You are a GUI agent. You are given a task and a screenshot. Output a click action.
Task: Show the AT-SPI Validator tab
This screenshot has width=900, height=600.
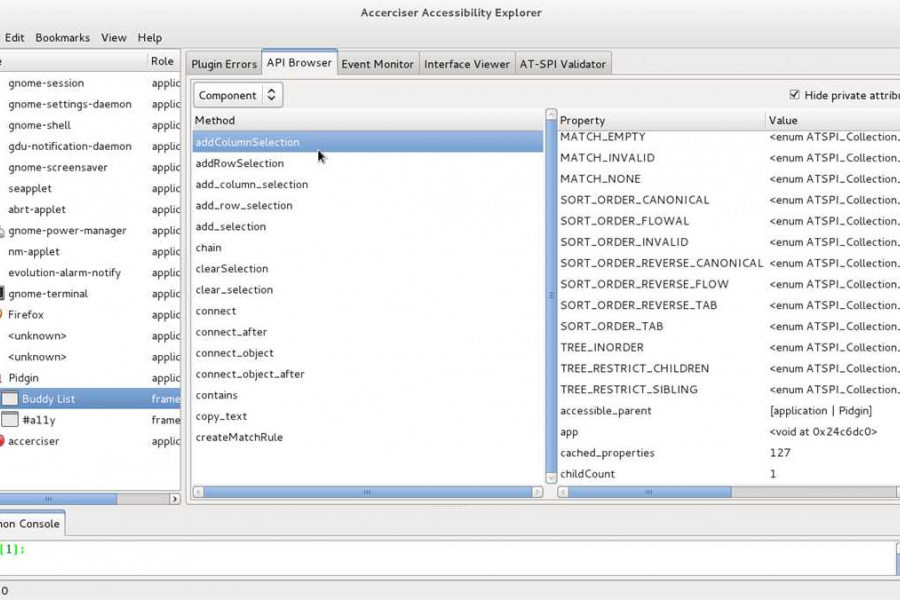point(563,64)
